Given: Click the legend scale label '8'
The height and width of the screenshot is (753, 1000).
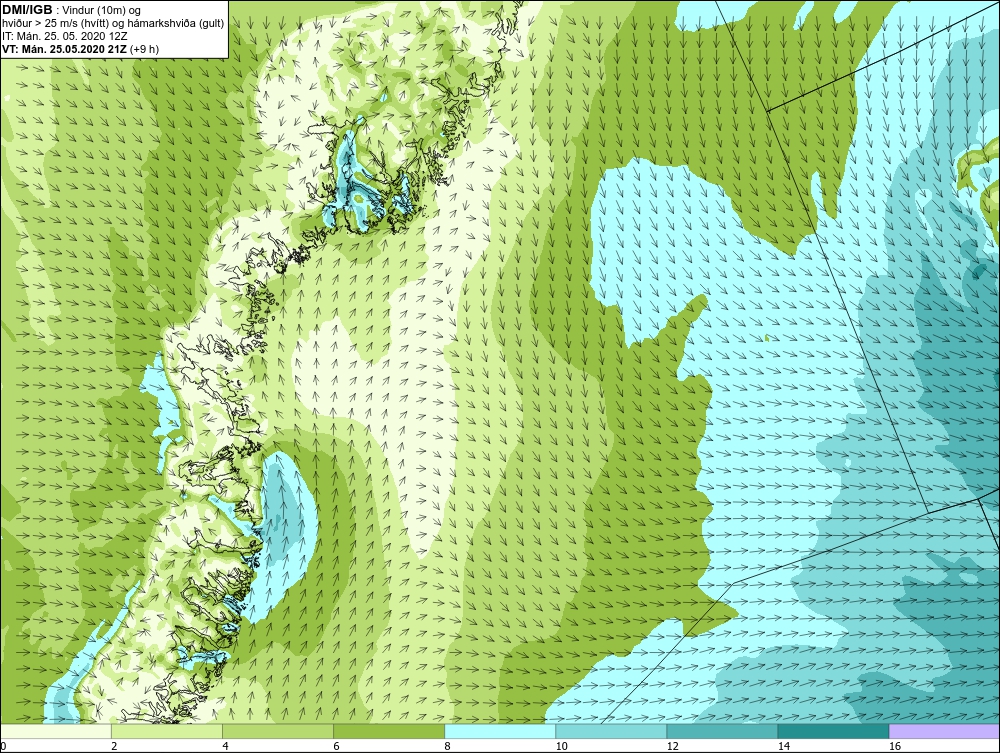Looking at the screenshot, I should click(447, 746).
